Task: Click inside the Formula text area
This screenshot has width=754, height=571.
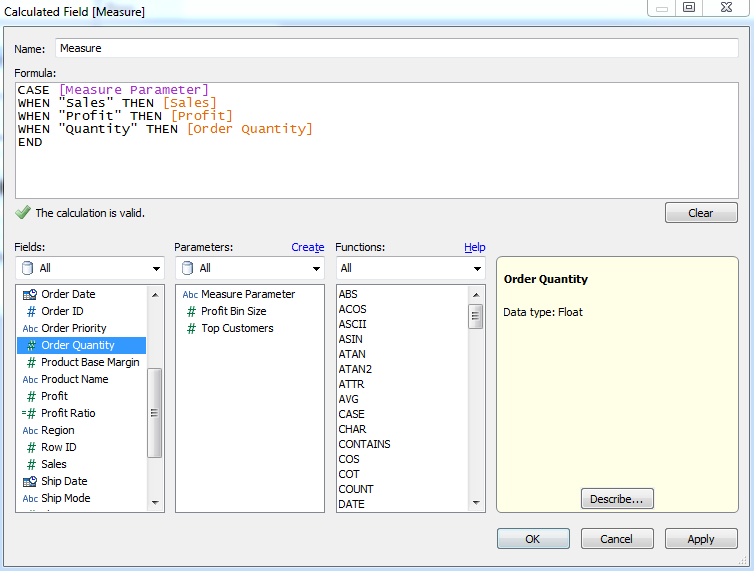Action: (377, 140)
